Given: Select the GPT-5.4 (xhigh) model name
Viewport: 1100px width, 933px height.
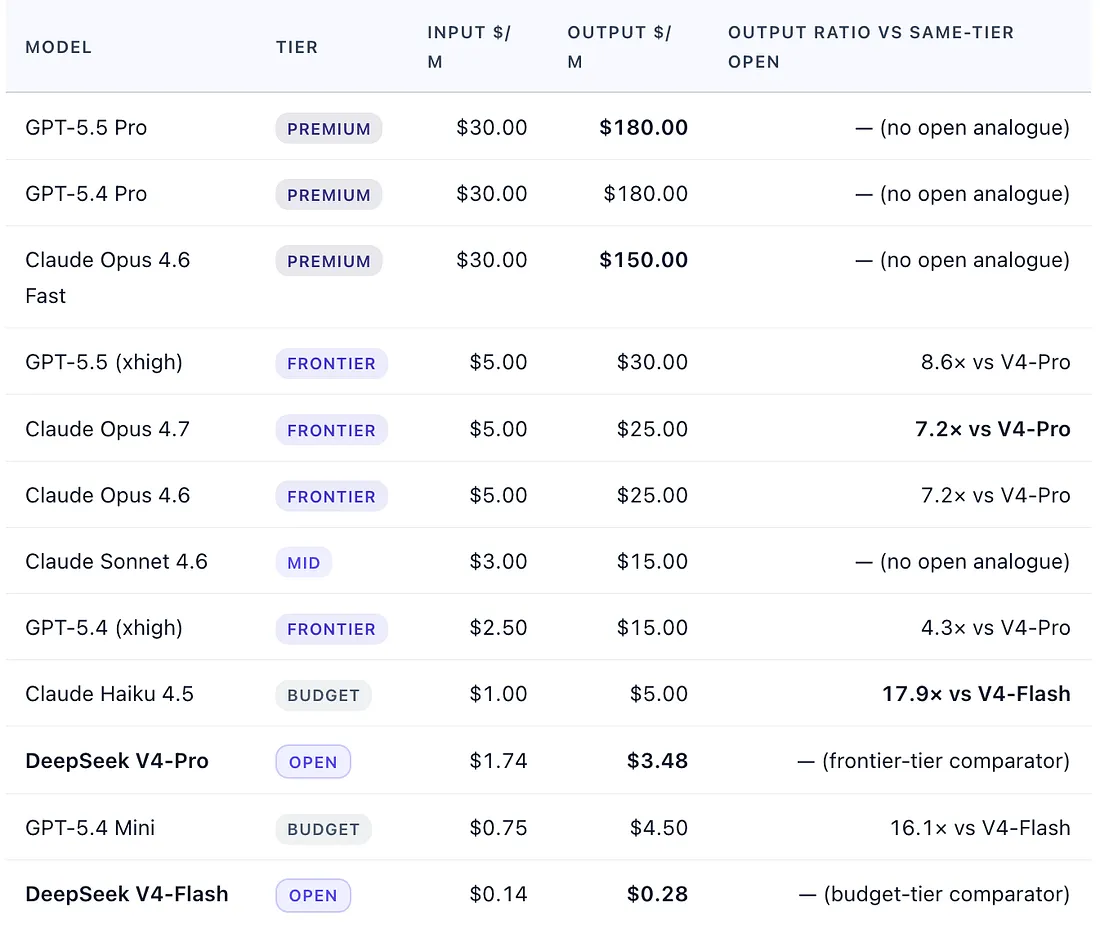Looking at the screenshot, I should (104, 627).
